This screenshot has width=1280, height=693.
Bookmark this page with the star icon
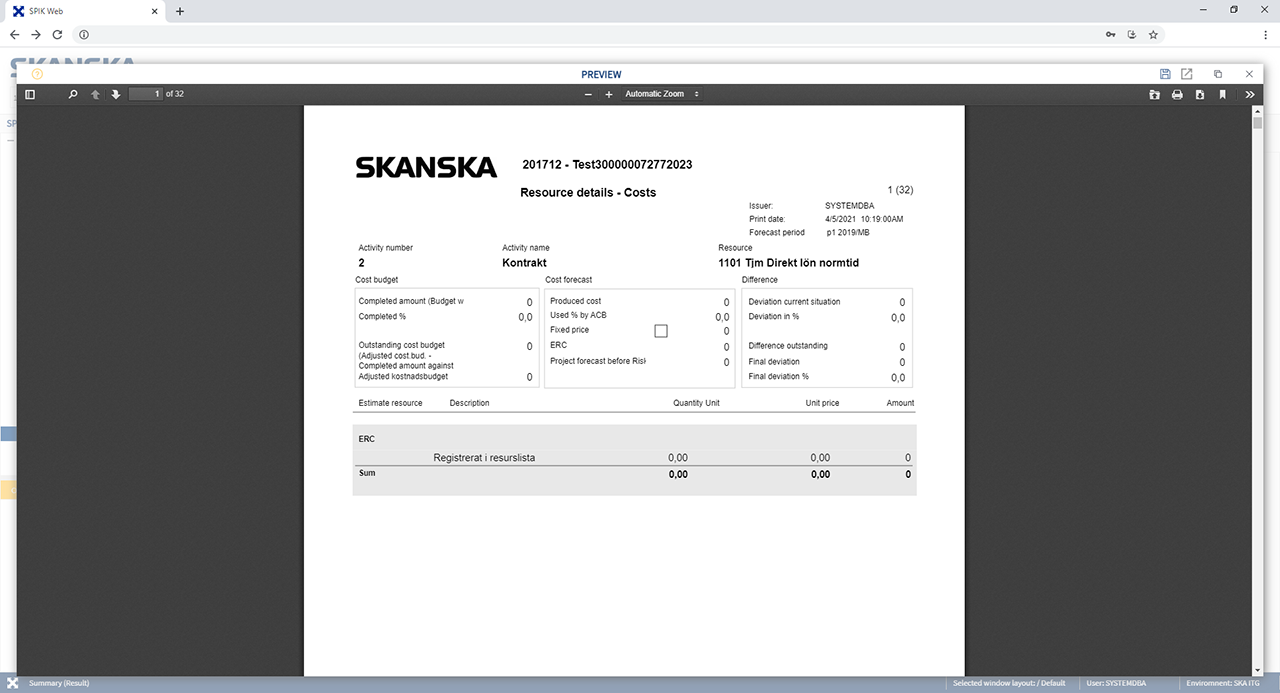point(1153,34)
